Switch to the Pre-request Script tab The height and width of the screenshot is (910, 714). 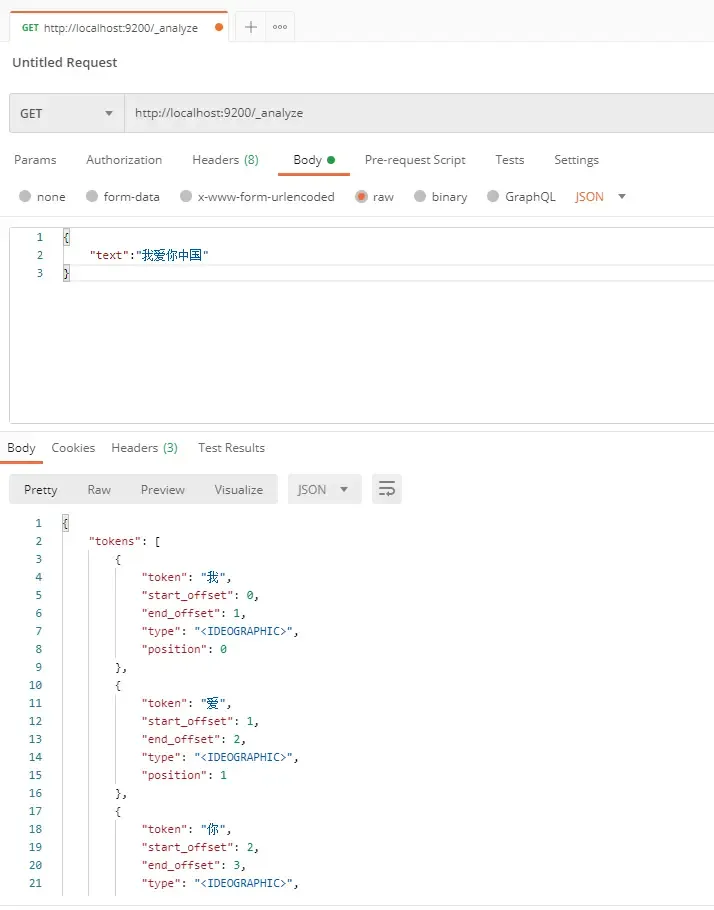415,160
